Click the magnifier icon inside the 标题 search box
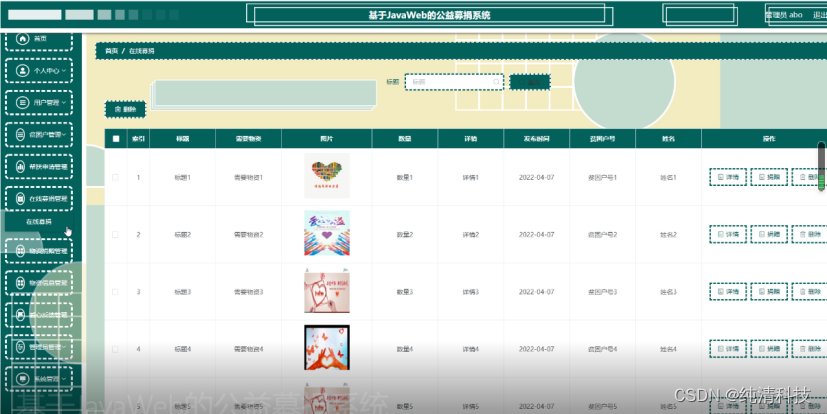Screen dimensions: 827x414 coord(496,82)
